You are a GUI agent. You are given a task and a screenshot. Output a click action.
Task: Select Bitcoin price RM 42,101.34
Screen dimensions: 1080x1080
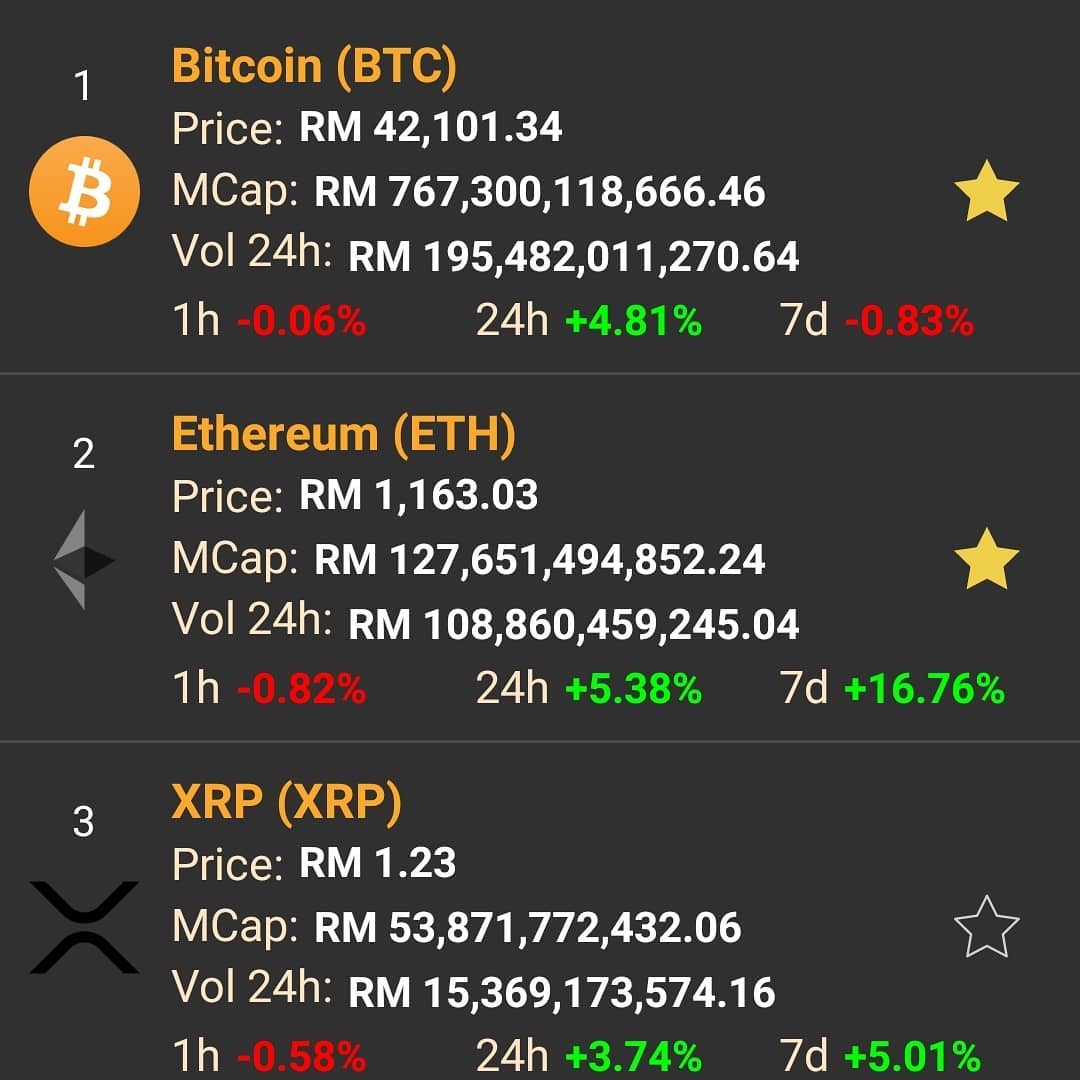pyautogui.click(x=430, y=127)
